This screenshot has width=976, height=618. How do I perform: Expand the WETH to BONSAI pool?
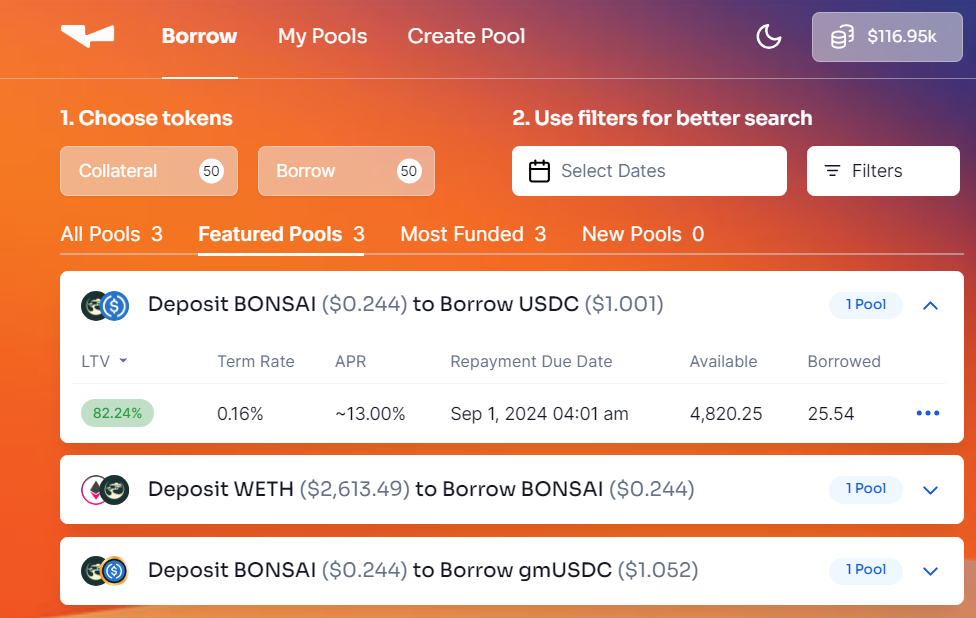(930, 490)
